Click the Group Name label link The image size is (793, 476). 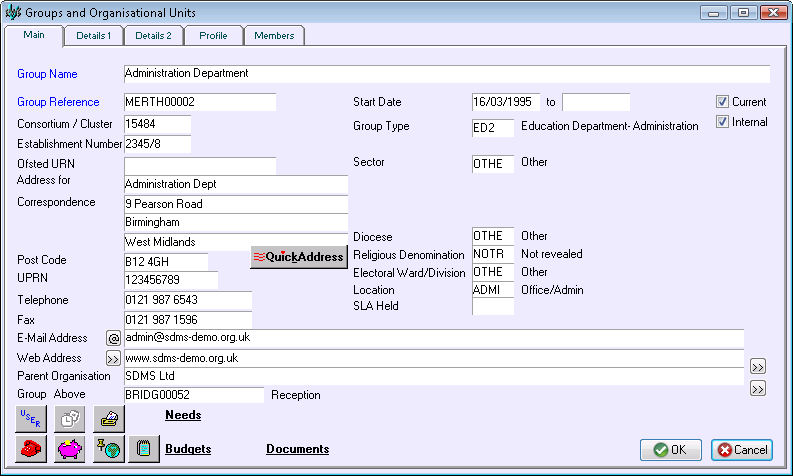coord(47,74)
